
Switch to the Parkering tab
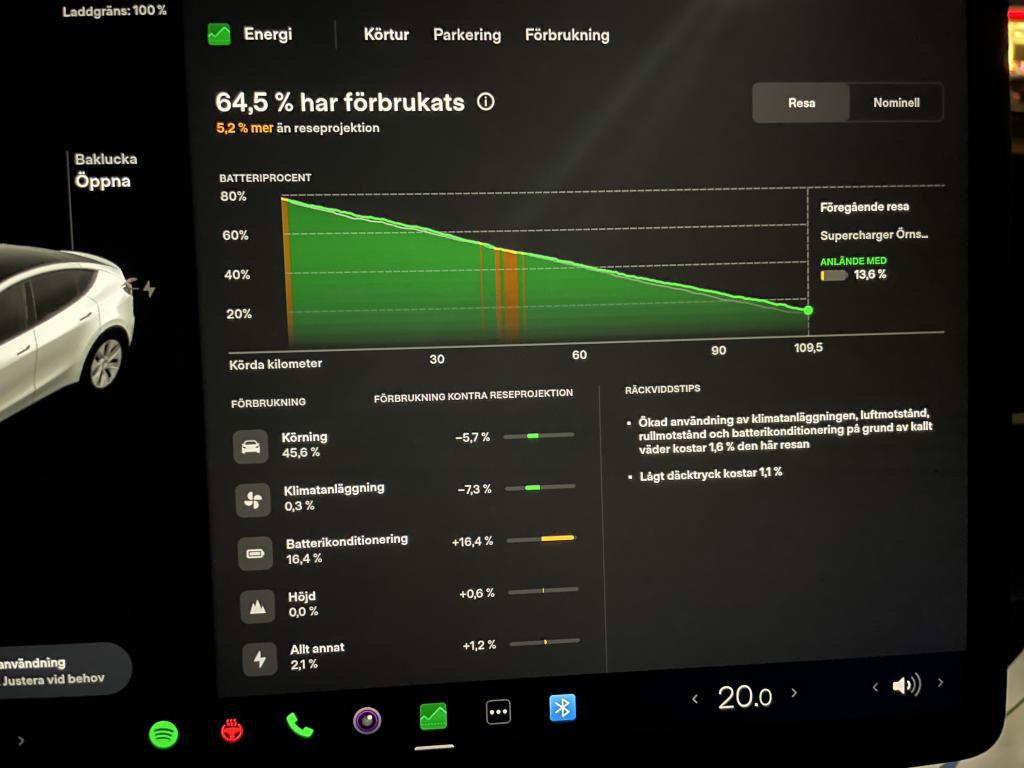coord(466,34)
